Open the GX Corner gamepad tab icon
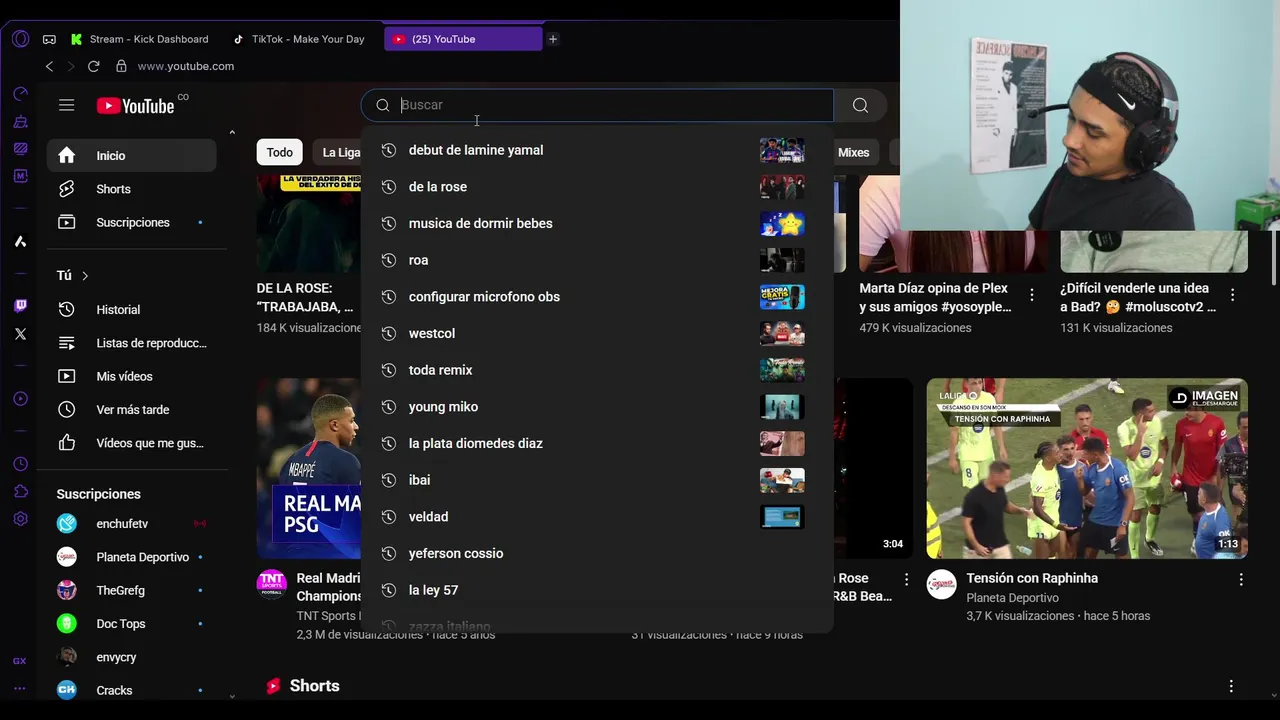 pos(49,39)
